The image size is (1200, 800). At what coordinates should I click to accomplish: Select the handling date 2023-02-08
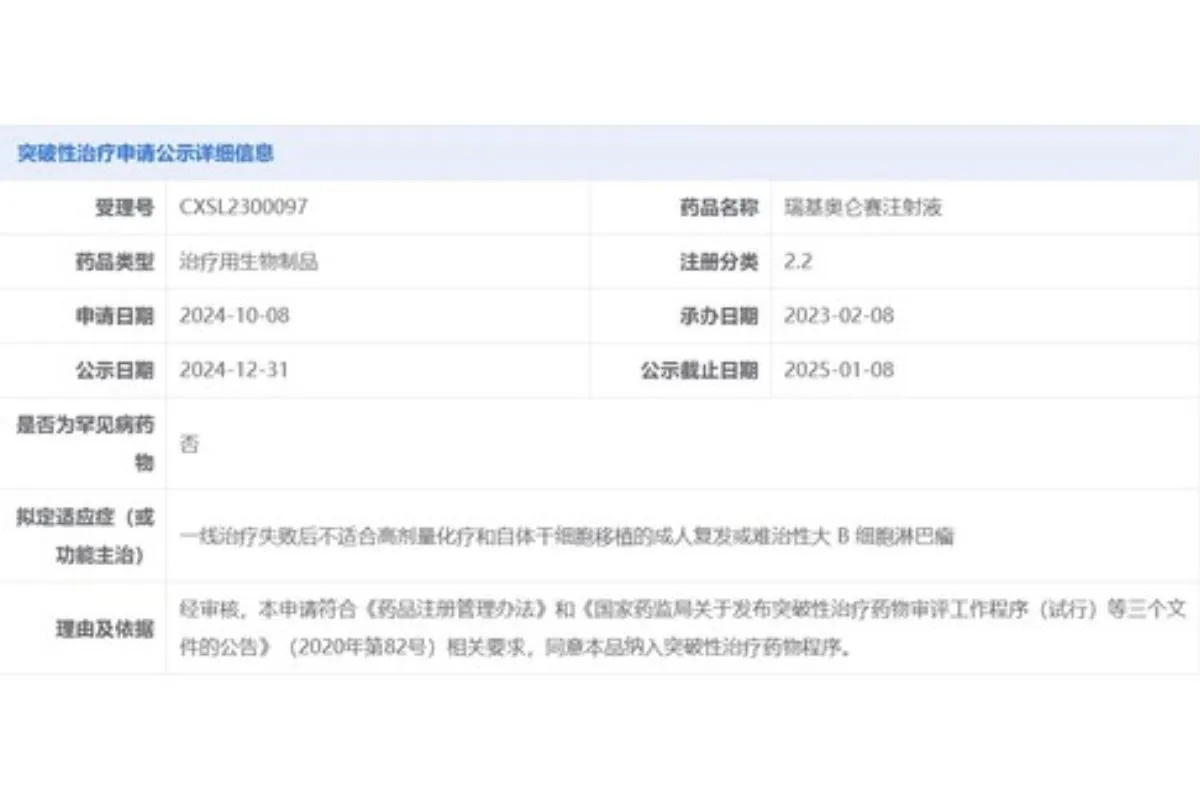coord(839,316)
